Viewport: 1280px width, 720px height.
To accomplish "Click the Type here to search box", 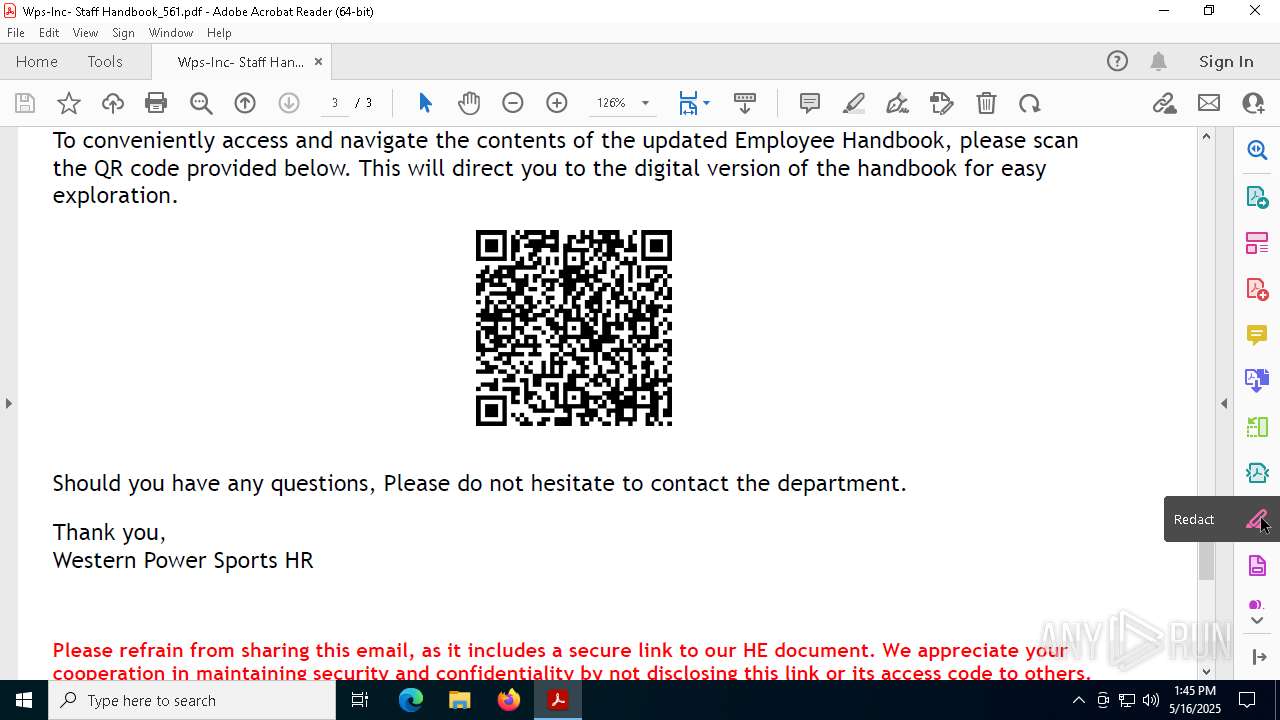I will pos(192,700).
